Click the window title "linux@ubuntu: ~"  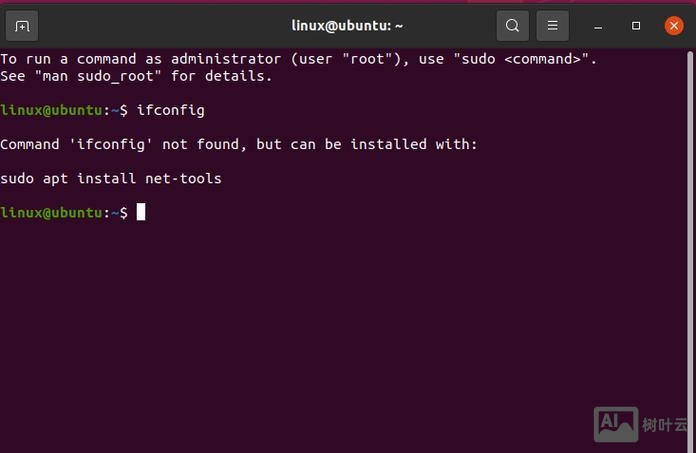point(347,26)
